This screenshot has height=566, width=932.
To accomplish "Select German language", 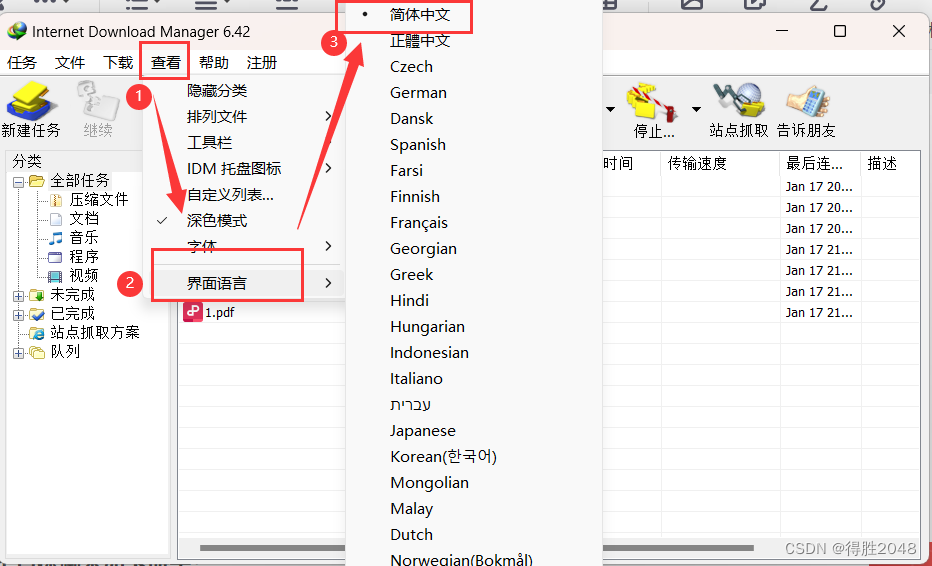I will [x=418, y=93].
